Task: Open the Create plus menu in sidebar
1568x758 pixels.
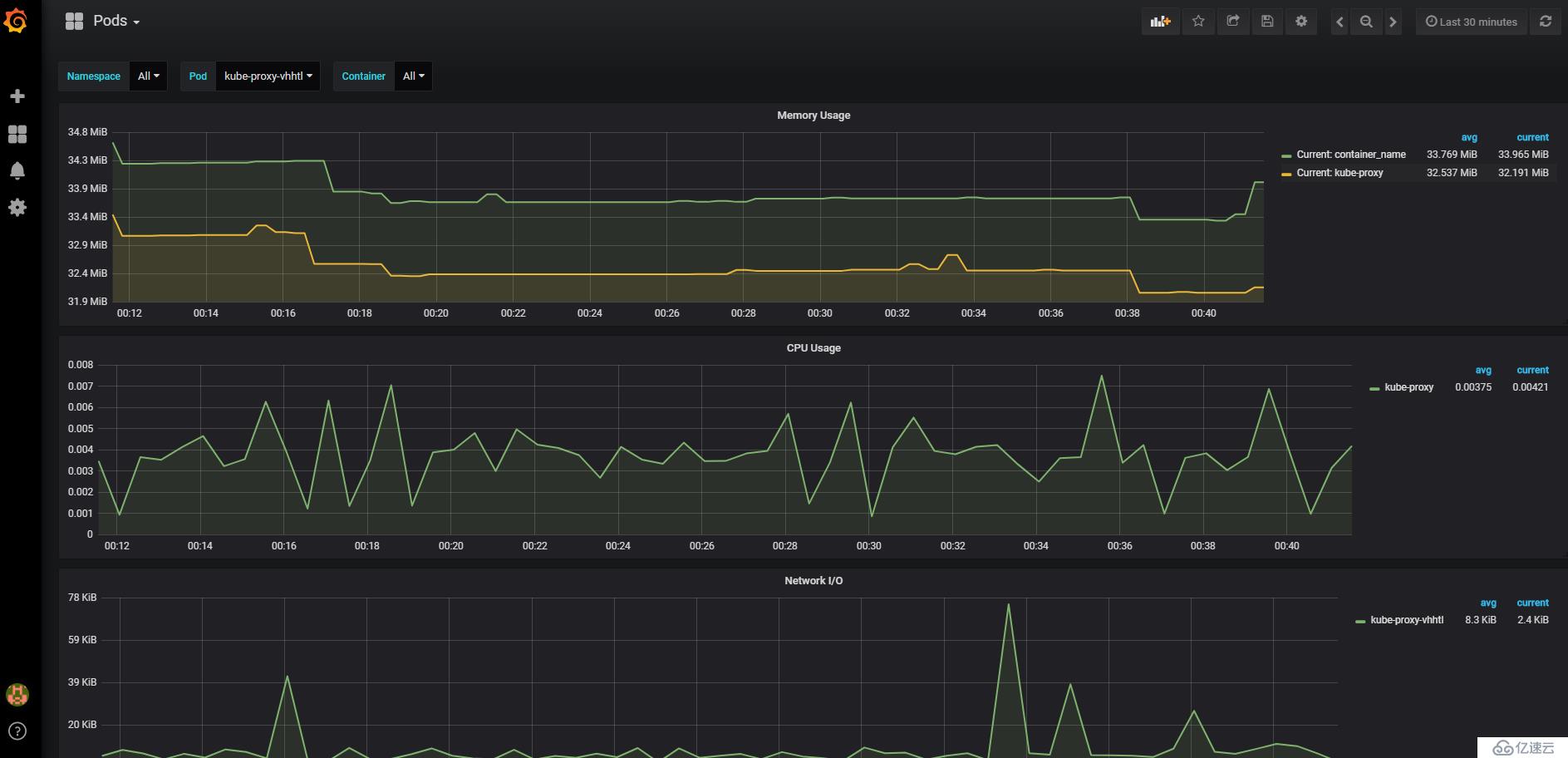Action: pyautogui.click(x=17, y=96)
